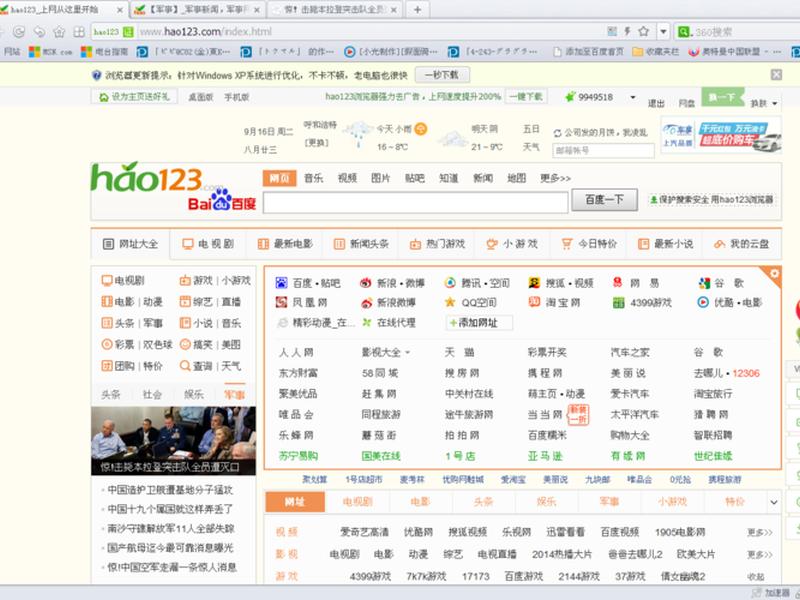The image size is (800, 600).
Task: Open 今日特价 shopping cart item
Action: pos(589,244)
